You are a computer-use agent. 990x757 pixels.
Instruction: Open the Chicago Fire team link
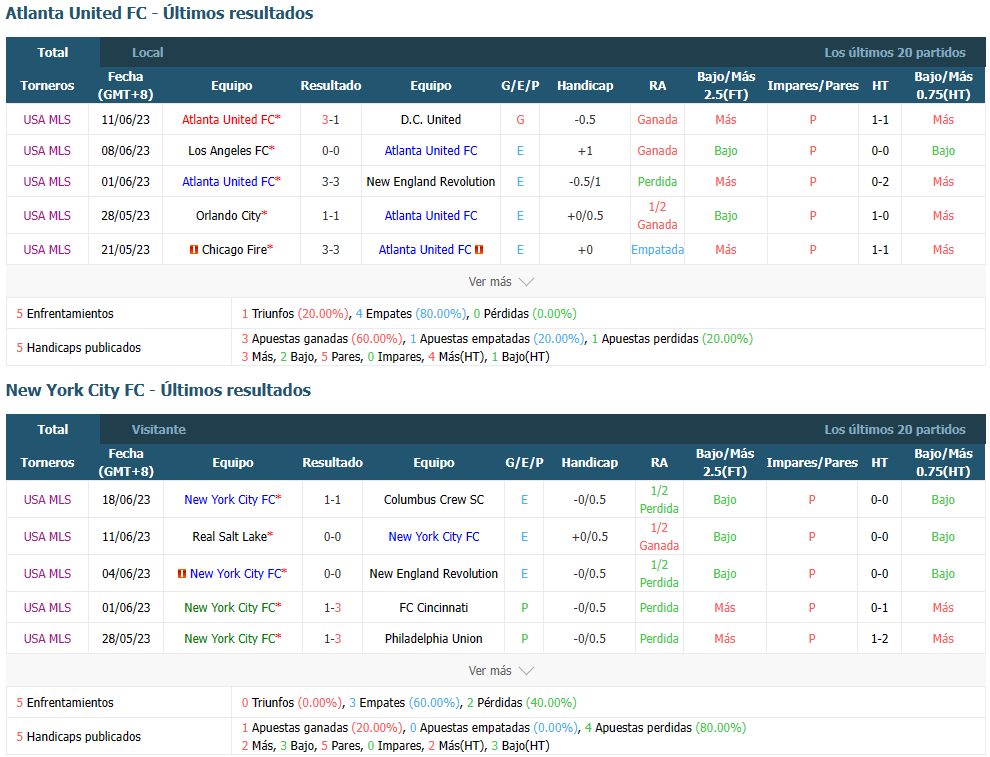click(x=237, y=250)
